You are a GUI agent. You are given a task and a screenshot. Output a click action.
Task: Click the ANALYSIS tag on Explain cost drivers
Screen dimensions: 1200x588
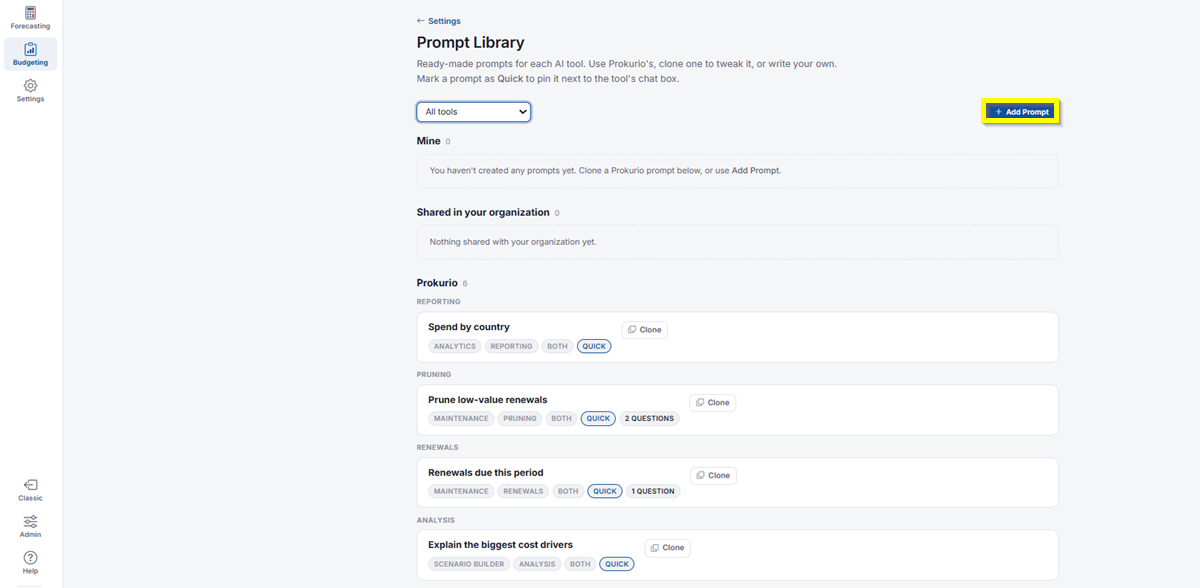click(537, 564)
